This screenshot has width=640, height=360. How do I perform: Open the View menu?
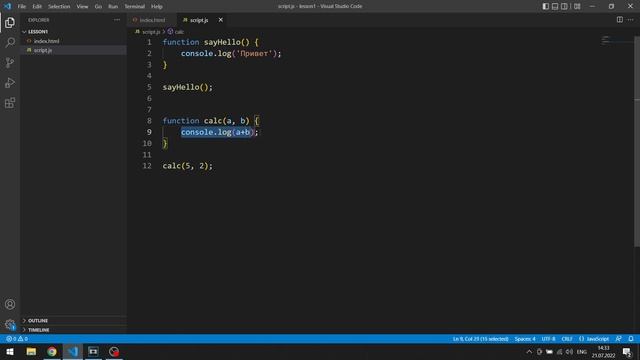(82, 6)
